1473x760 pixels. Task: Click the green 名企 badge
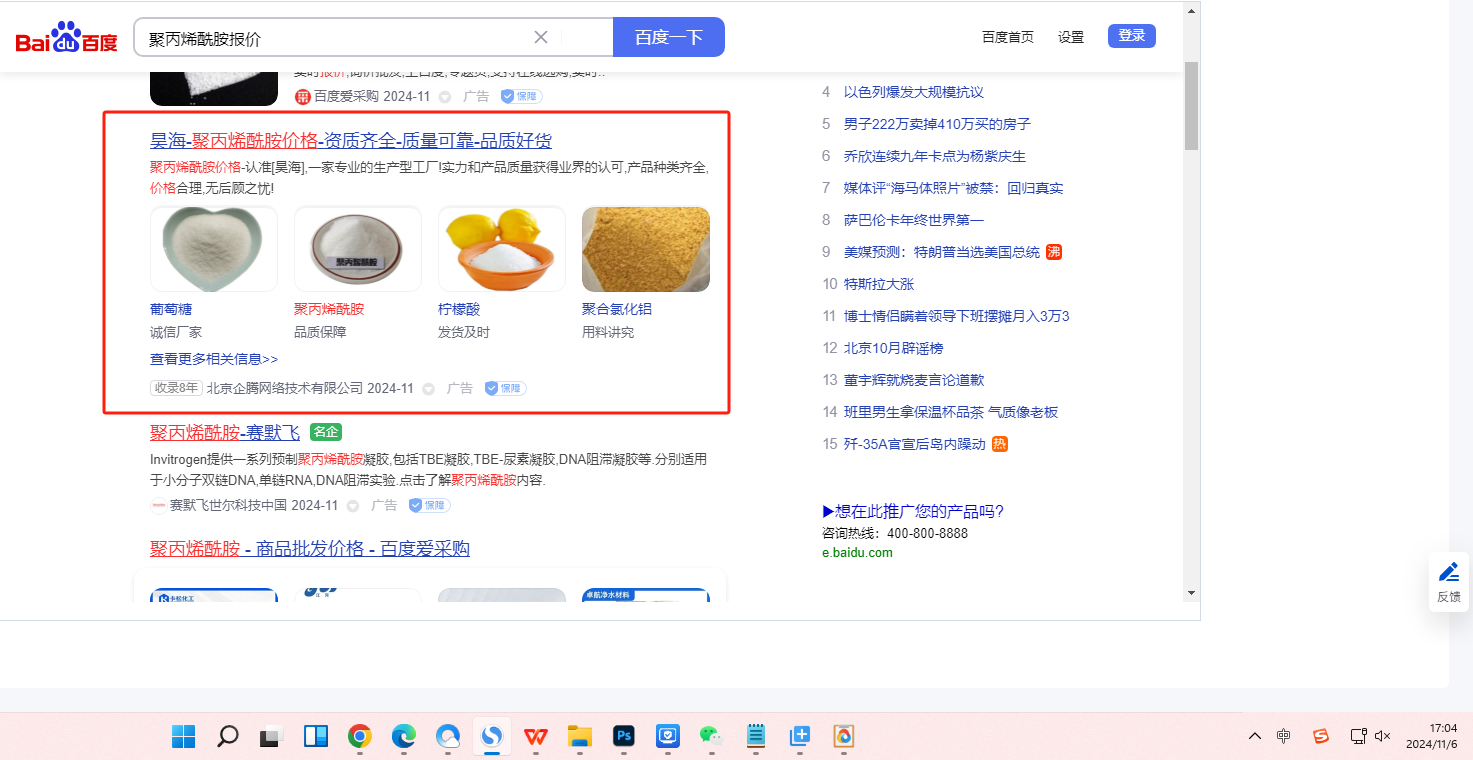click(x=326, y=432)
